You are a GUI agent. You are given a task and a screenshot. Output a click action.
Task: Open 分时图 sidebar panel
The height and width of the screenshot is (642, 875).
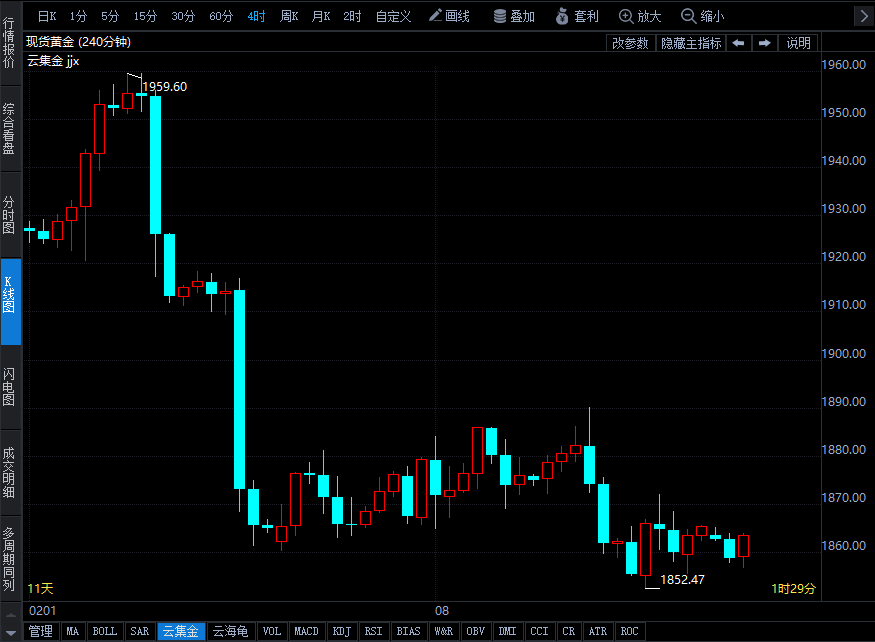point(10,215)
